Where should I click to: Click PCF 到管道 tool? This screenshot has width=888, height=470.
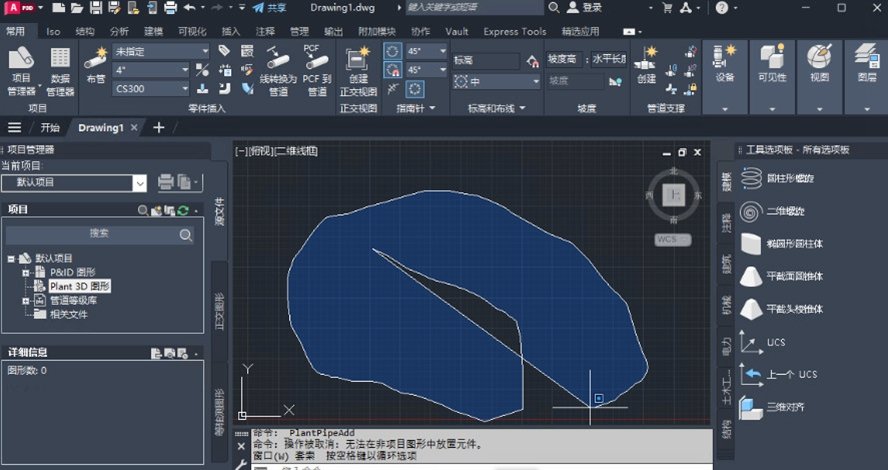(317, 71)
